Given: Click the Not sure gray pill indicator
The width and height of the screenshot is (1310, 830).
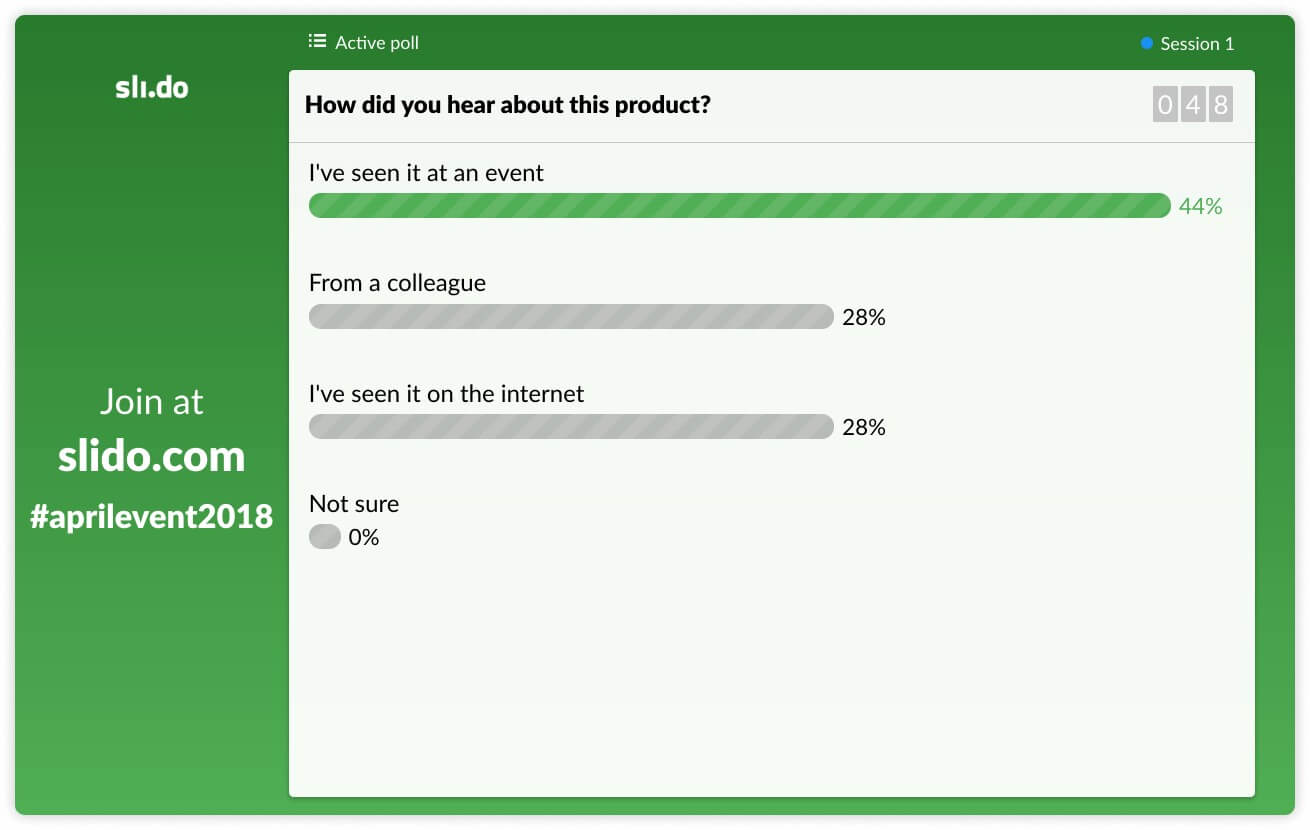Looking at the screenshot, I should pyautogui.click(x=325, y=537).
